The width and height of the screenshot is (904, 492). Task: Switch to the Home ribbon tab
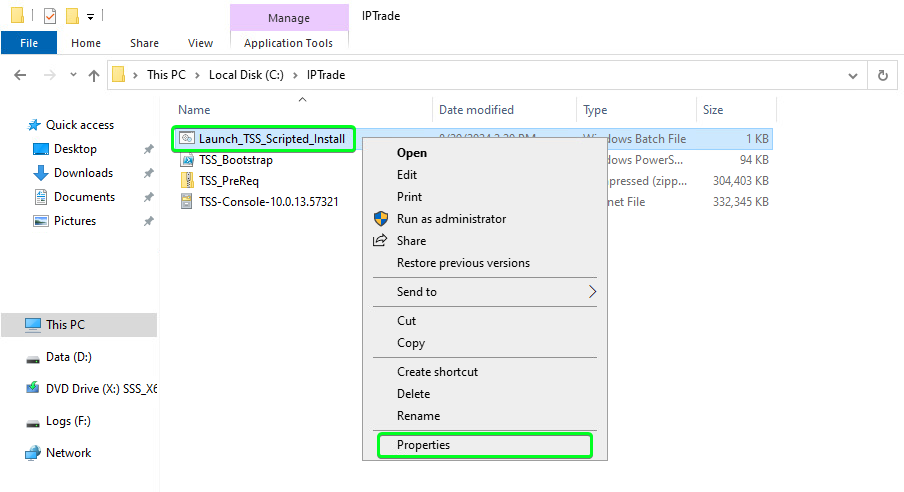[86, 43]
